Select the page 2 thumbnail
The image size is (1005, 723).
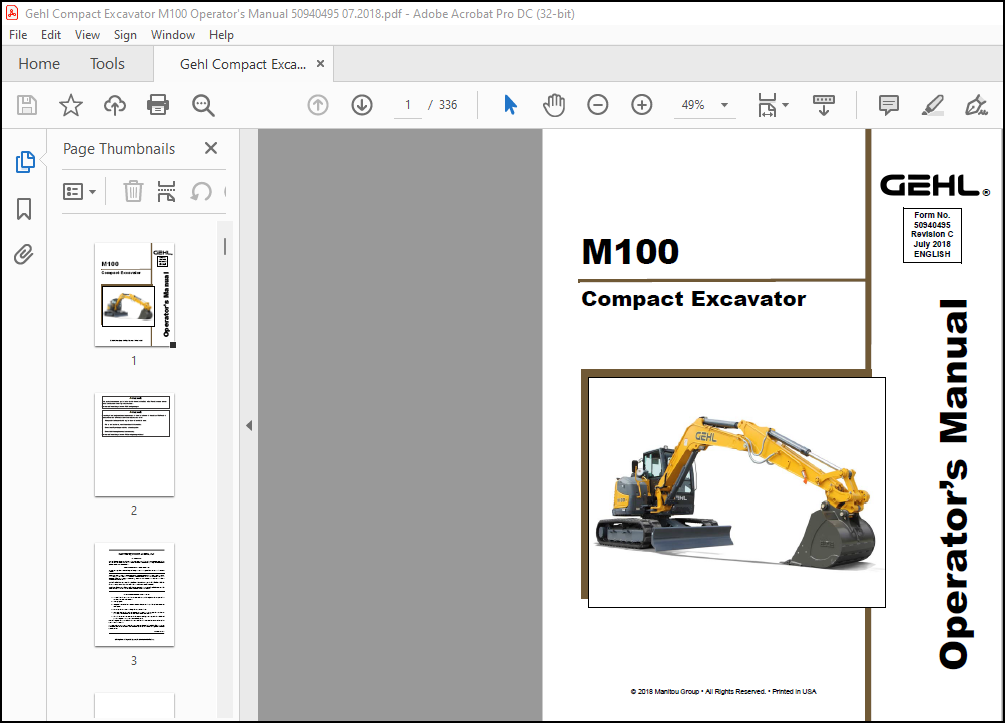[x=135, y=445]
